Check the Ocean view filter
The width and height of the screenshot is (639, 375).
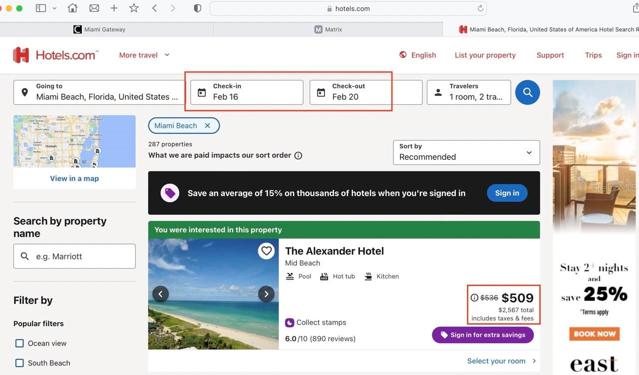point(19,343)
